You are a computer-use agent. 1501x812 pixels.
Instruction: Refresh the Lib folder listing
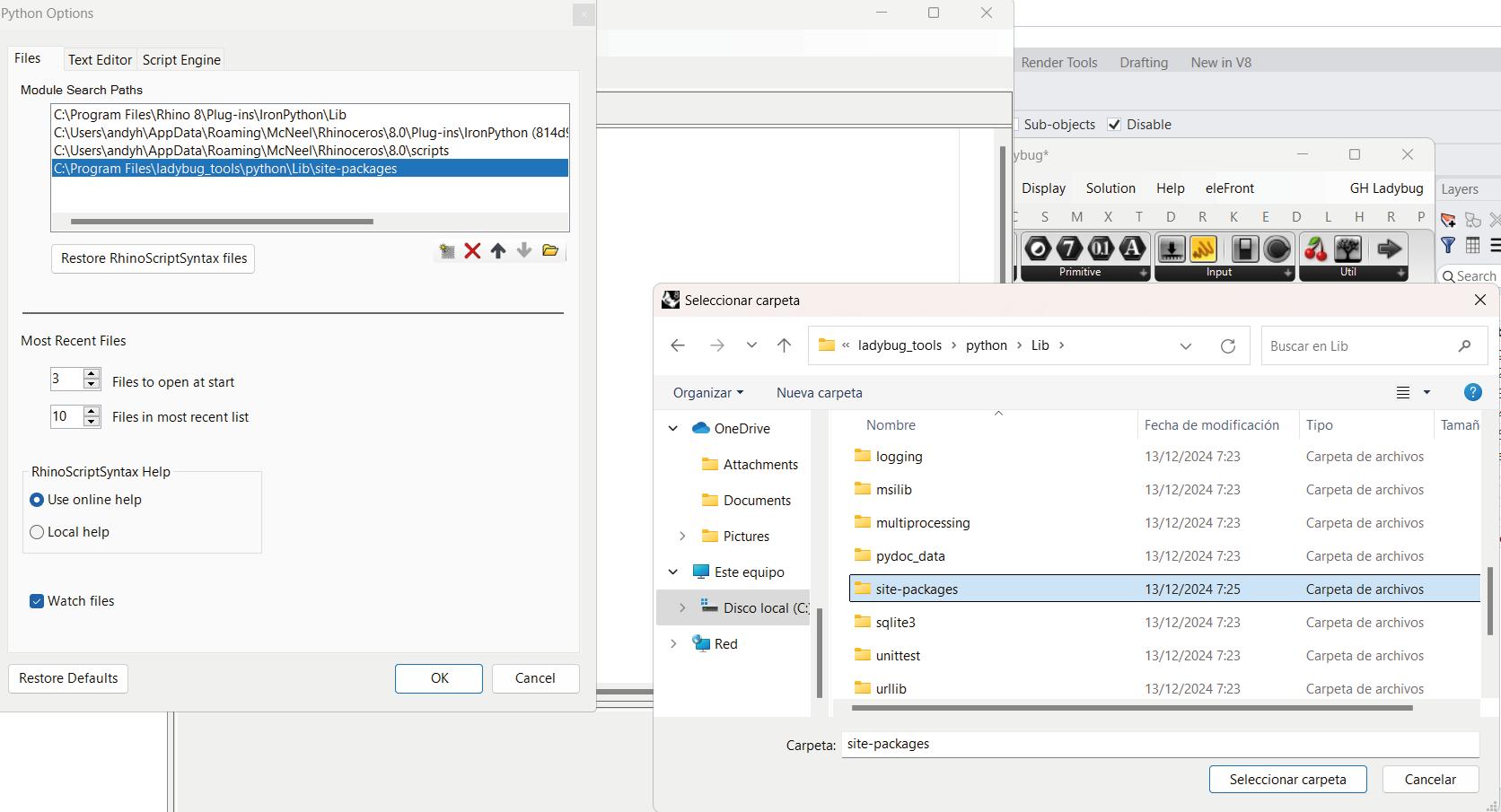click(1227, 345)
